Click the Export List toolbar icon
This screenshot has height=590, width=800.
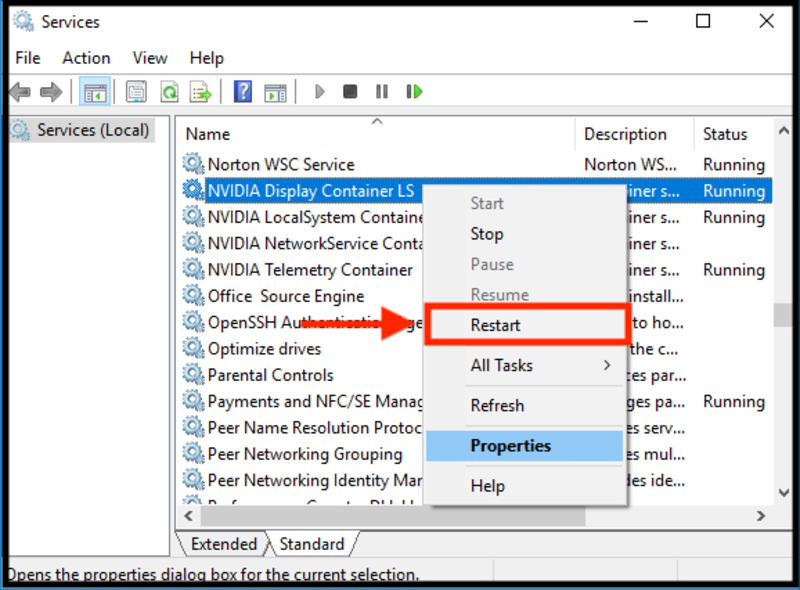(201, 92)
